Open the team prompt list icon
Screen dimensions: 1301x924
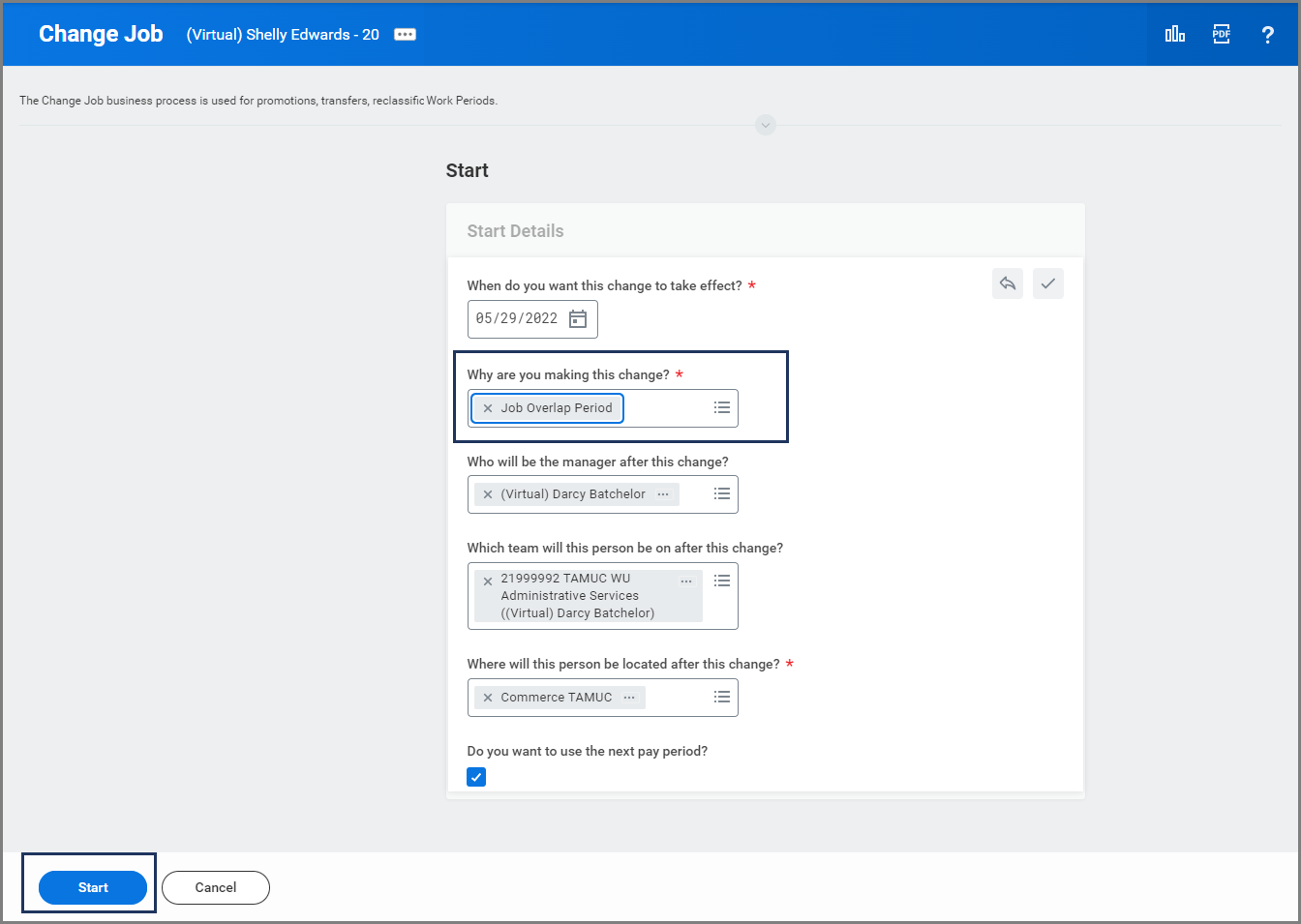(x=721, y=581)
